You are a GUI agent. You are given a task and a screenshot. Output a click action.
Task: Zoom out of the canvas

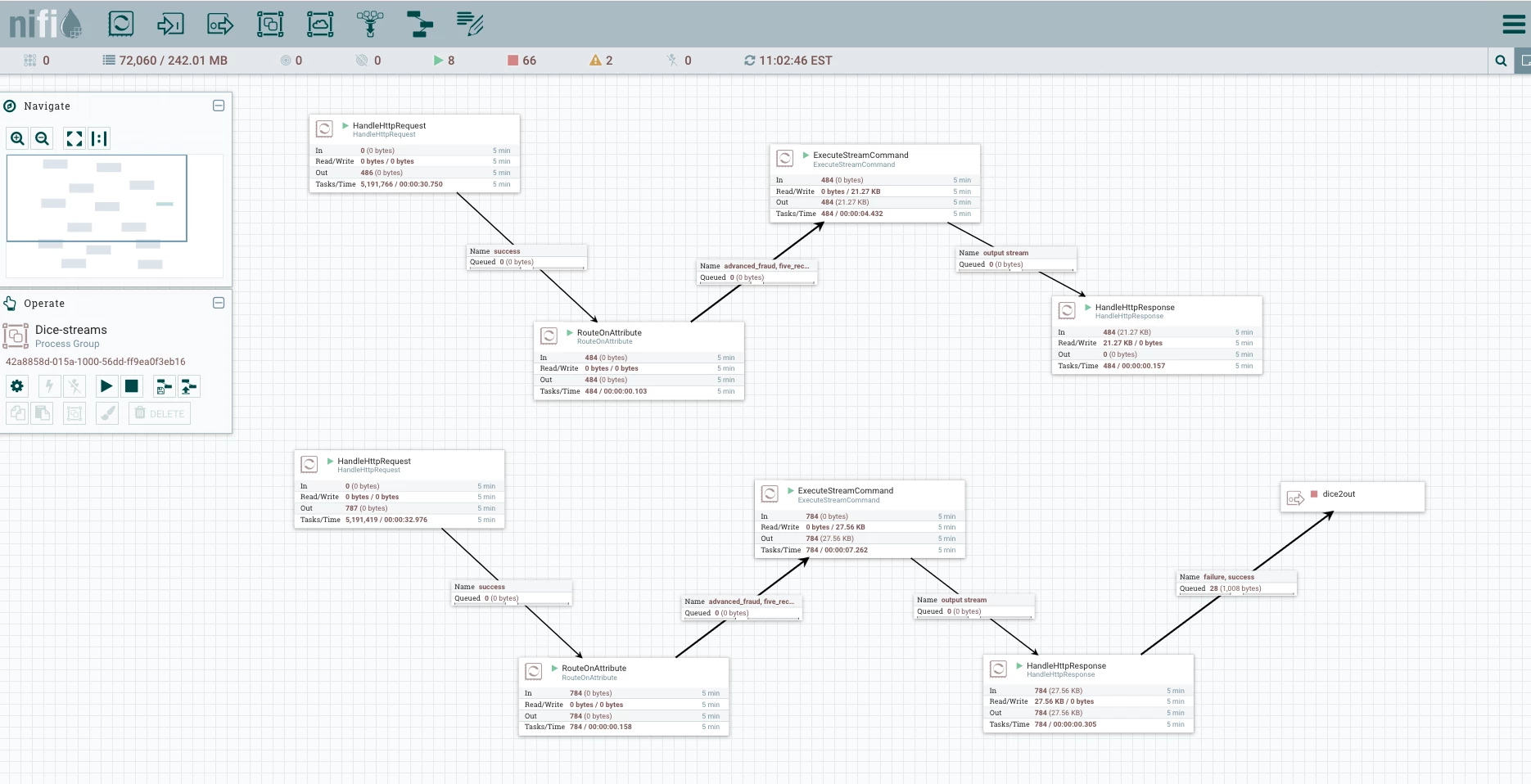click(43, 138)
